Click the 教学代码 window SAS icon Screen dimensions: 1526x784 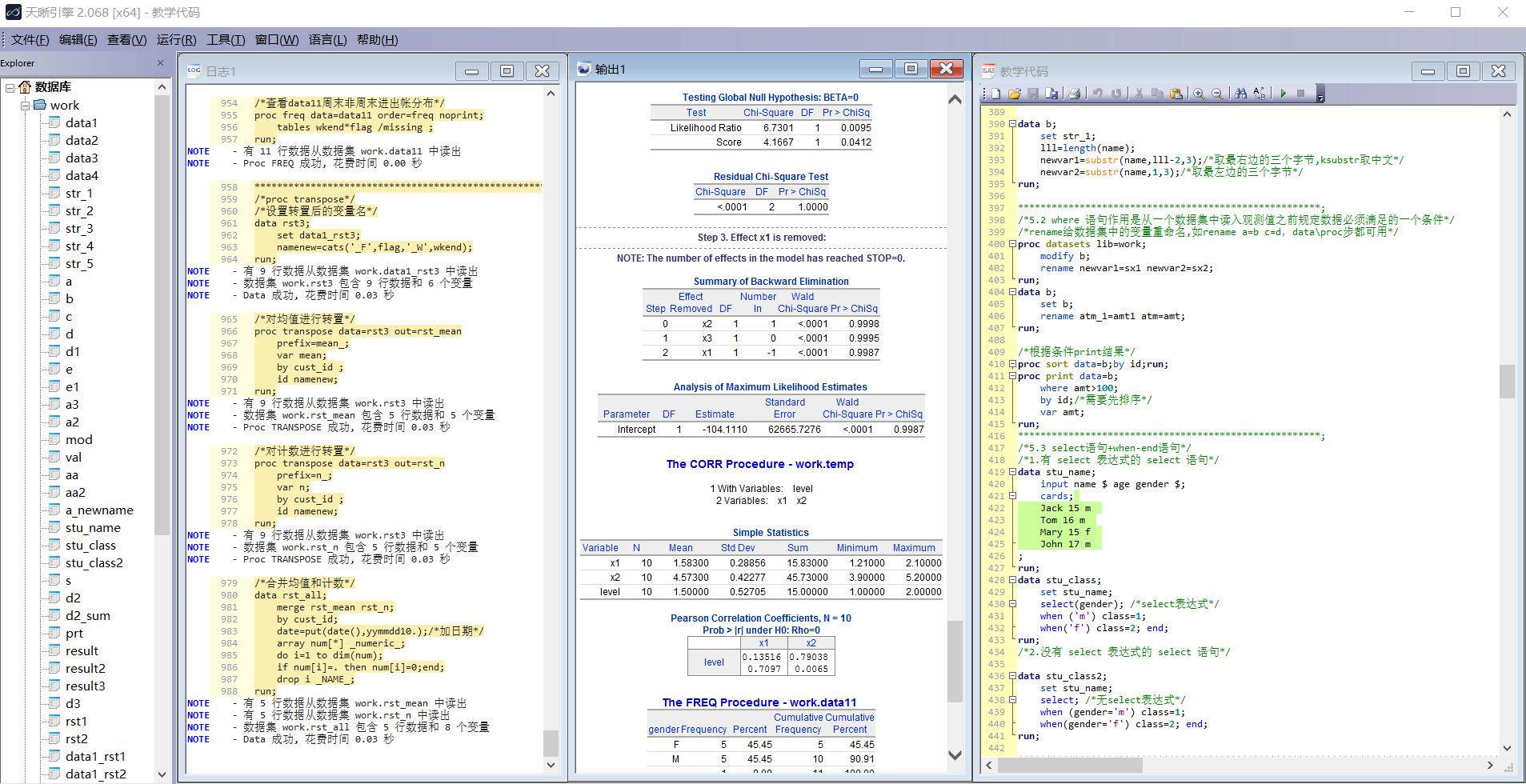[x=989, y=70]
